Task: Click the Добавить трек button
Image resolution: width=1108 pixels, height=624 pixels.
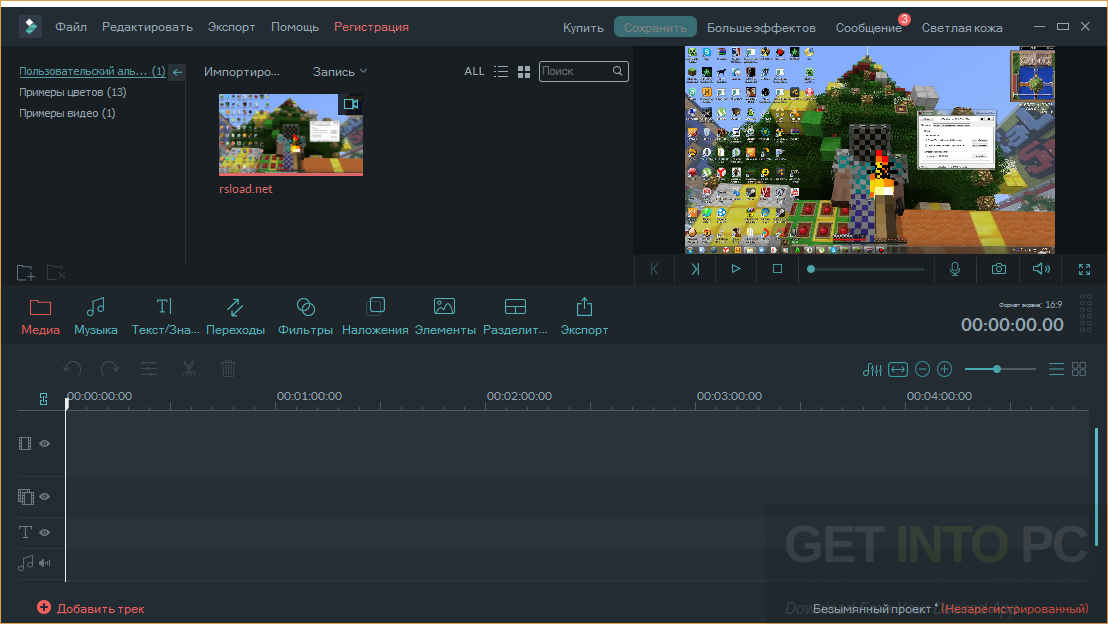Action: click(90, 608)
